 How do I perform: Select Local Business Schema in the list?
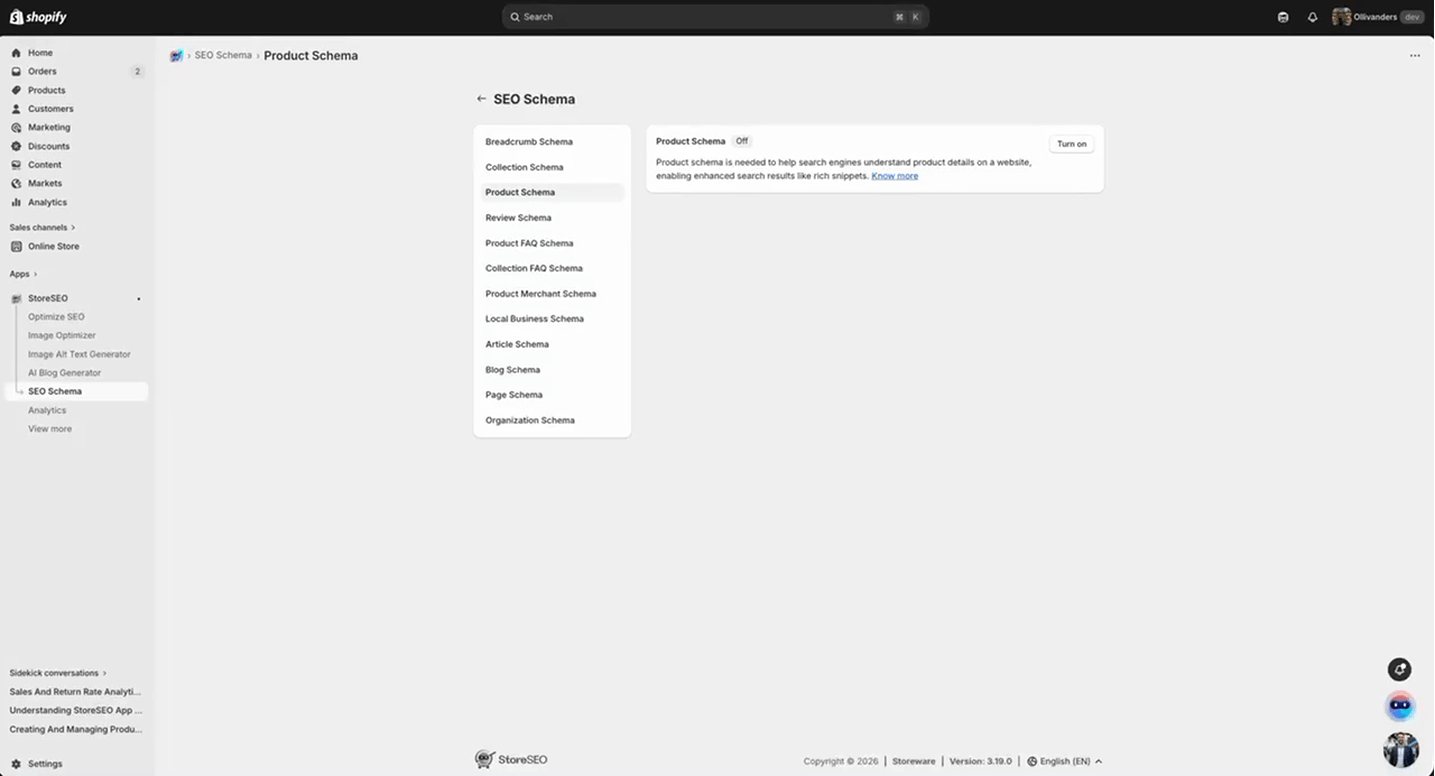(x=534, y=318)
